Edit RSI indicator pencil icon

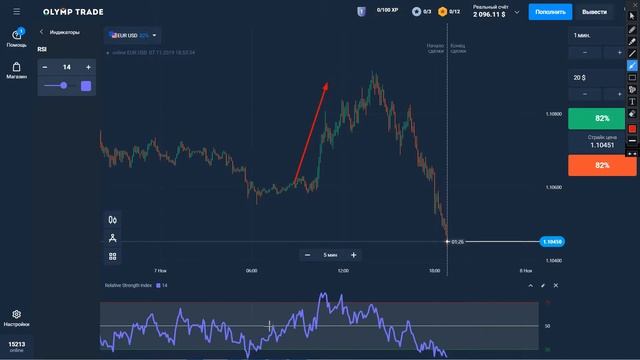(543, 286)
